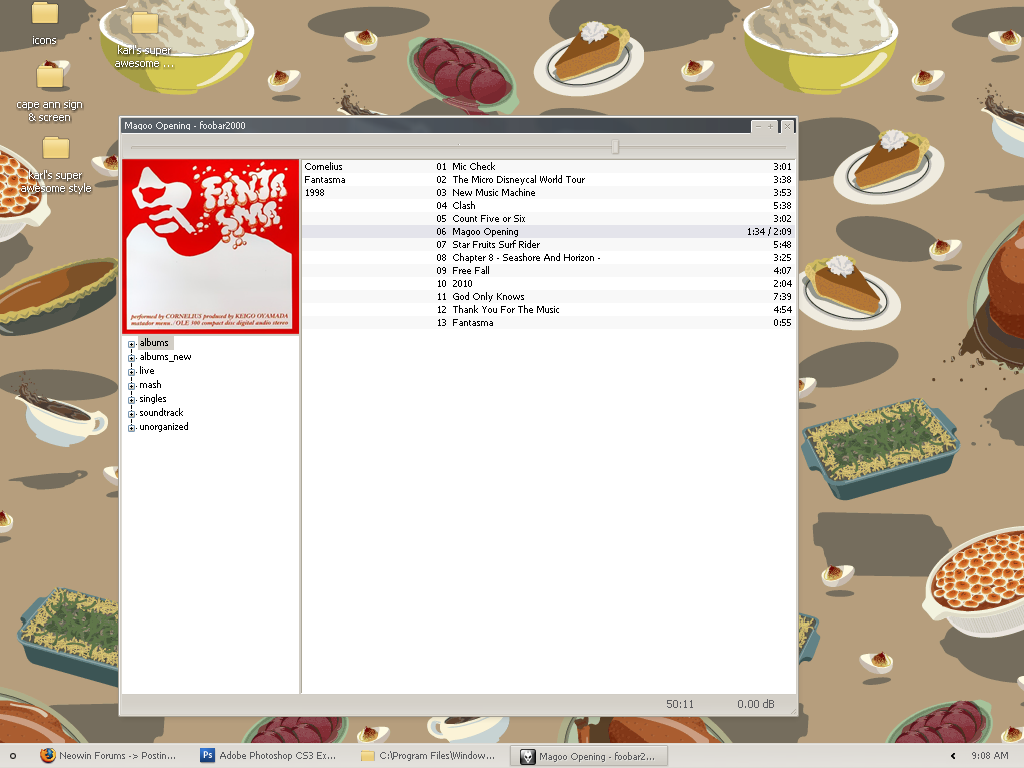
Task: Click the 0.00 dB volume in status bar
Action: [x=756, y=704]
